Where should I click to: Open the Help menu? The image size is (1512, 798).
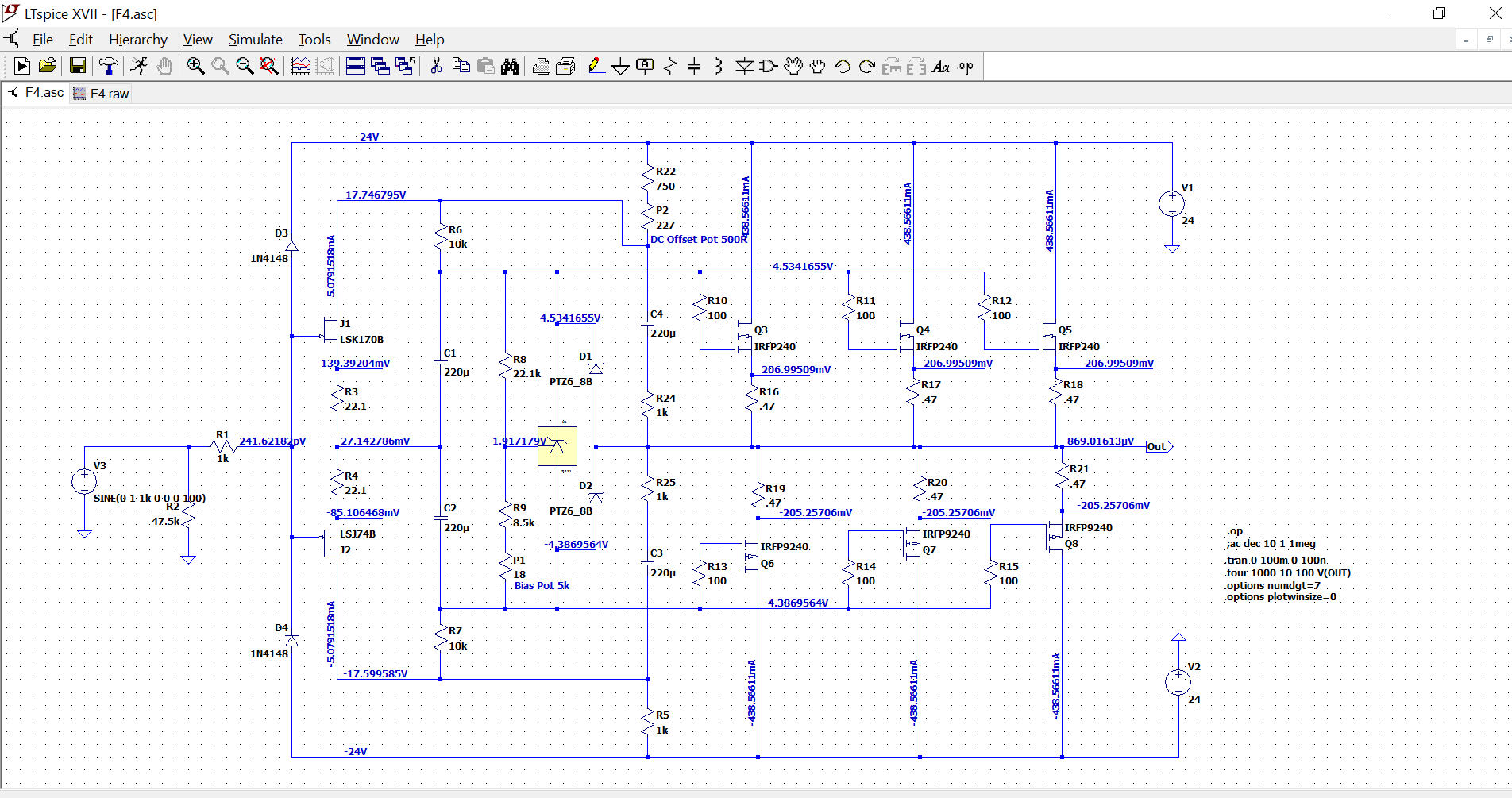pyautogui.click(x=430, y=40)
